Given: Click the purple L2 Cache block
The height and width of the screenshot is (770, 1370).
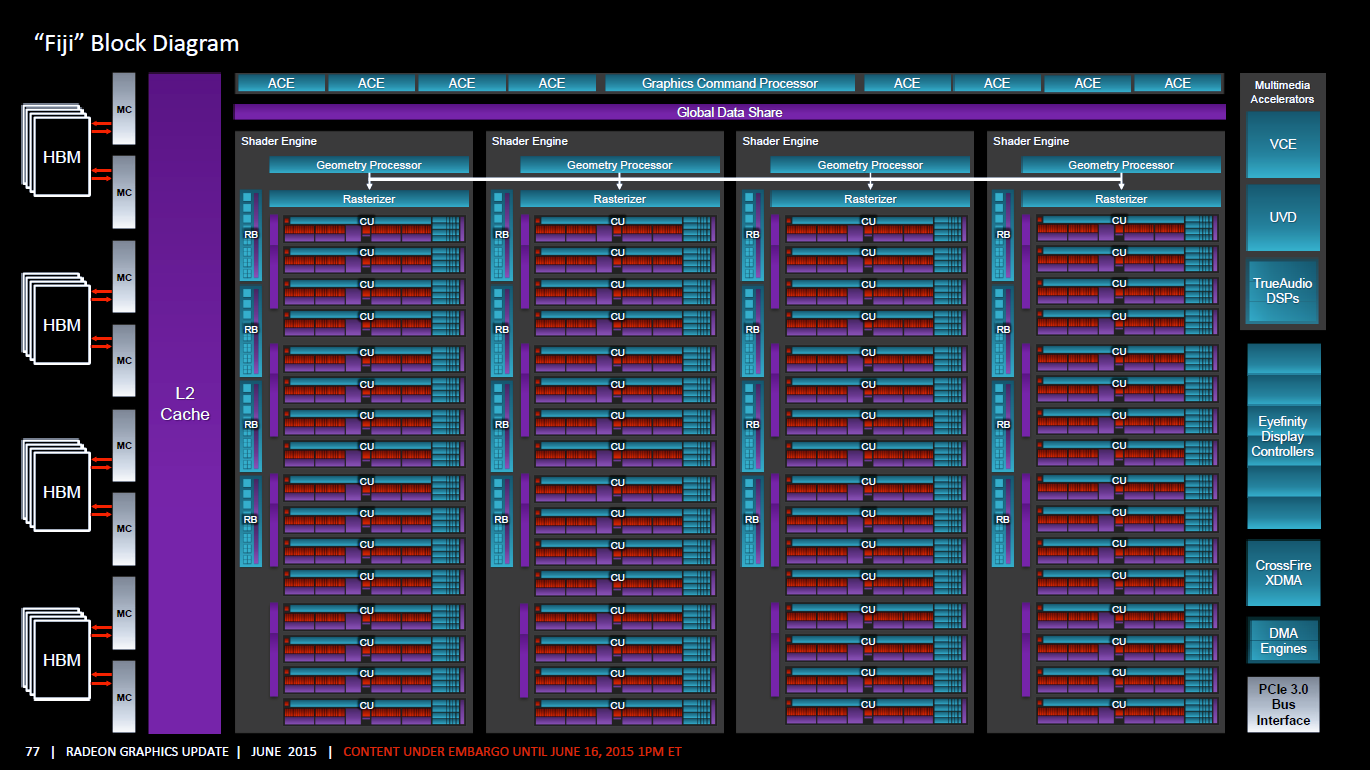Looking at the screenshot, I should (185, 403).
